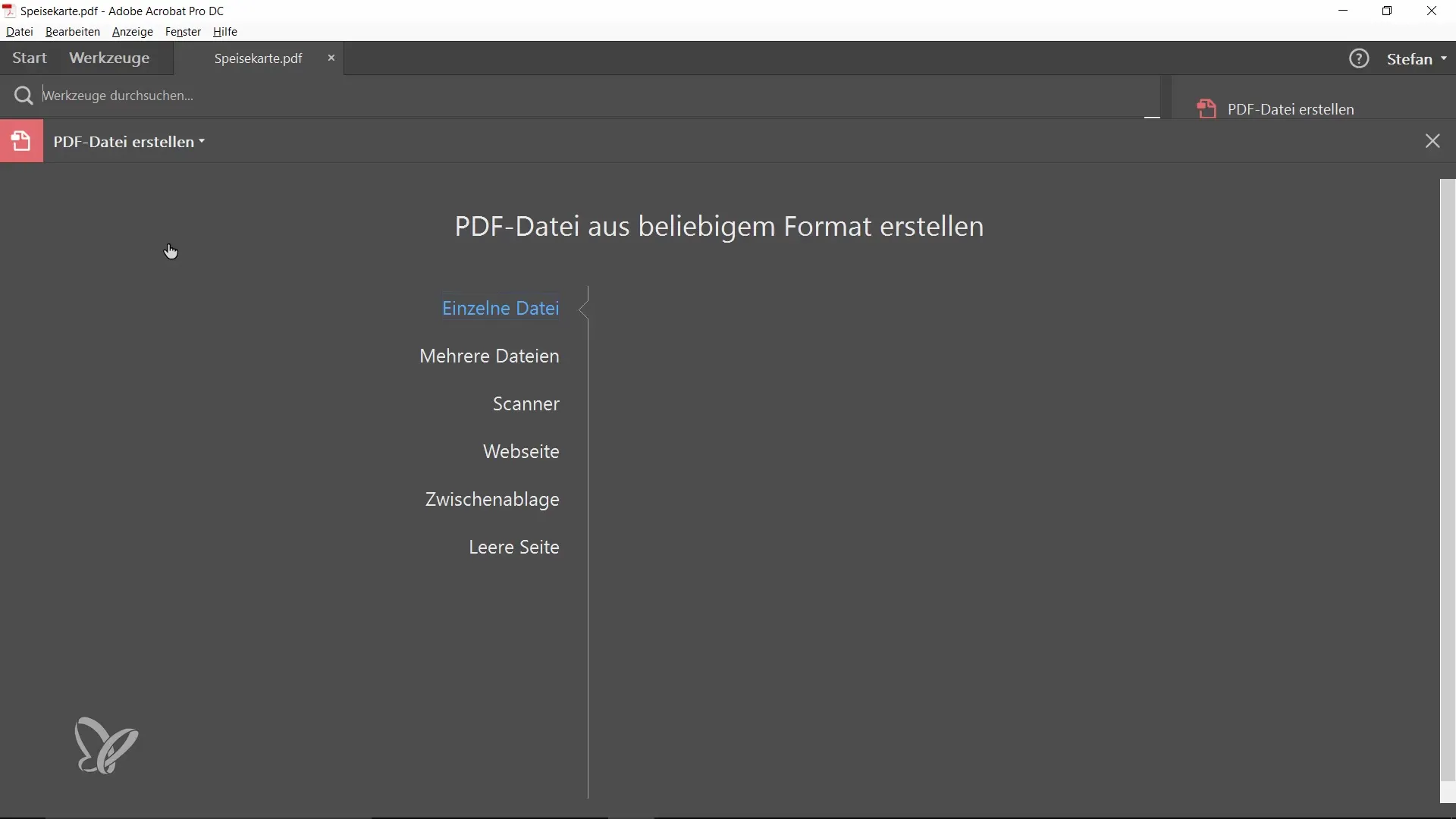Click the PDF-Datei erstellen shortcut in right pane
1456x819 pixels.
pos(1276,109)
